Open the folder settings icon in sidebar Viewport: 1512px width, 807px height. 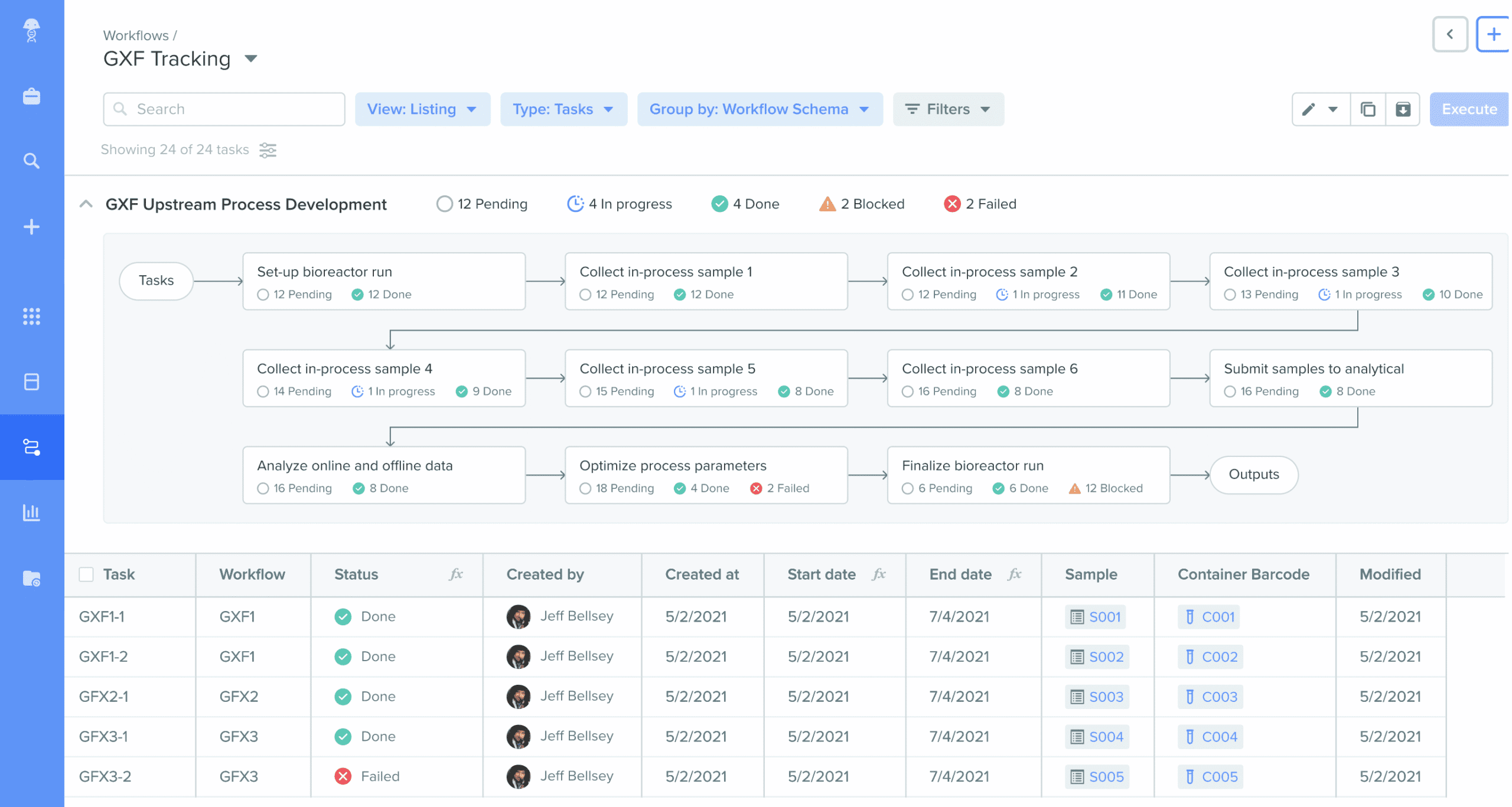click(31, 578)
